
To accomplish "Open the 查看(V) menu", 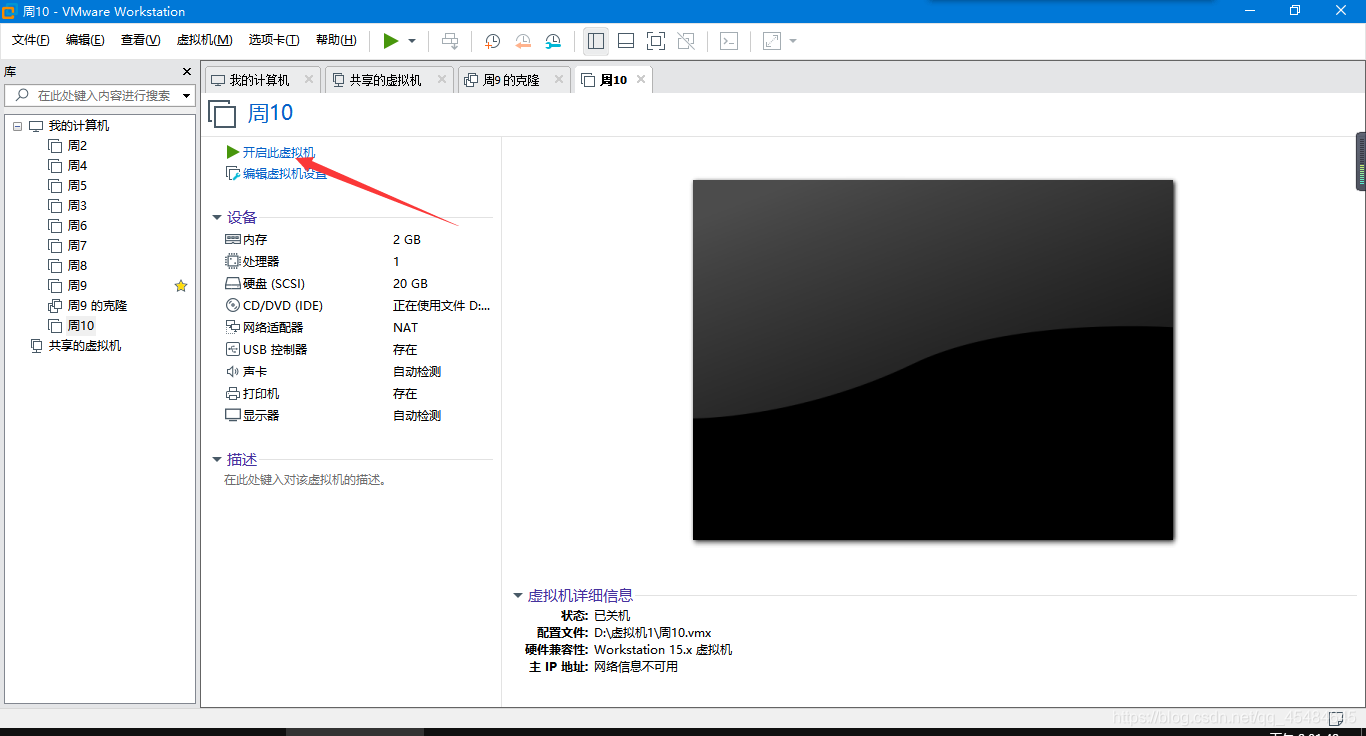I will [x=140, y=40].
